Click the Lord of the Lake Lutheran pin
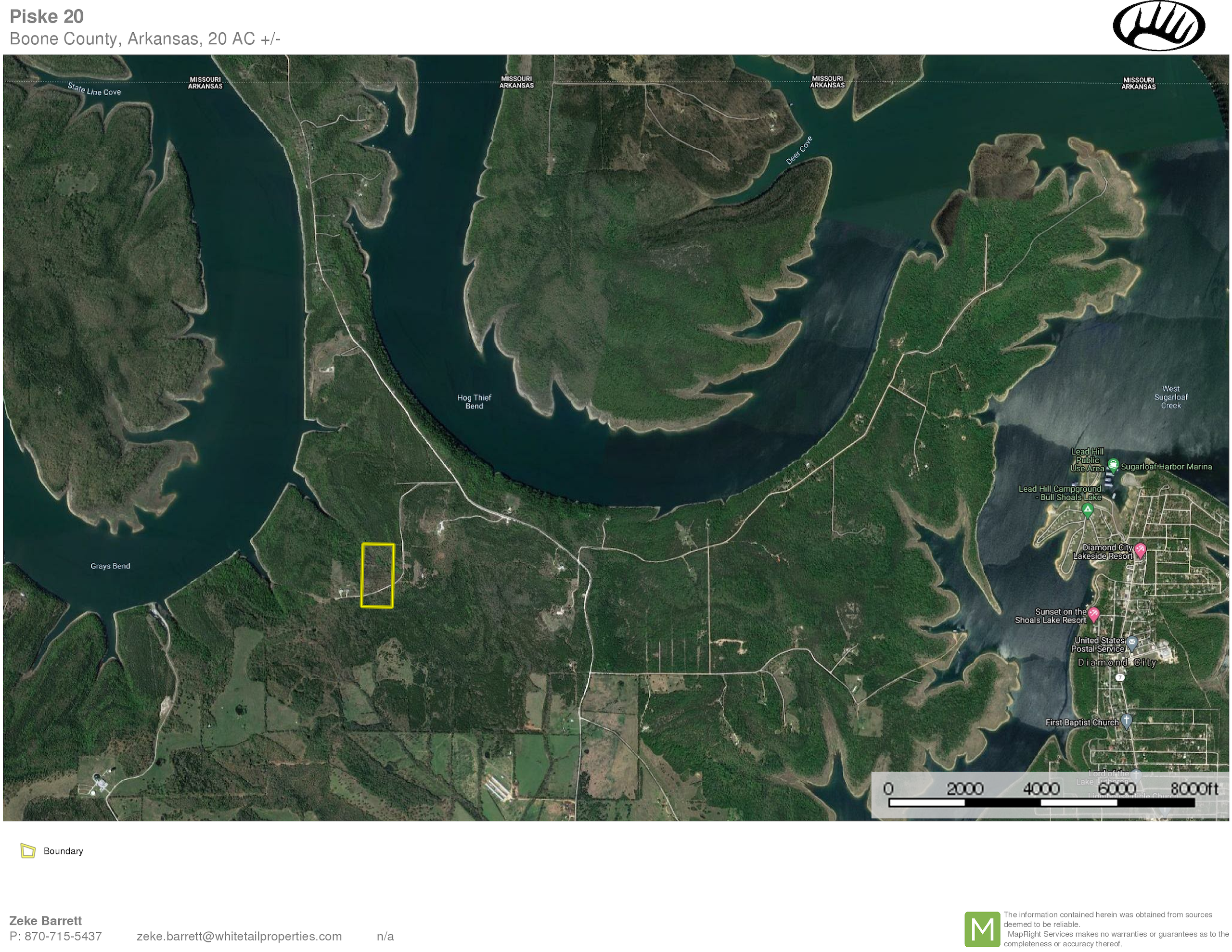This screenshot has width=1232, height=952. 1136,775
